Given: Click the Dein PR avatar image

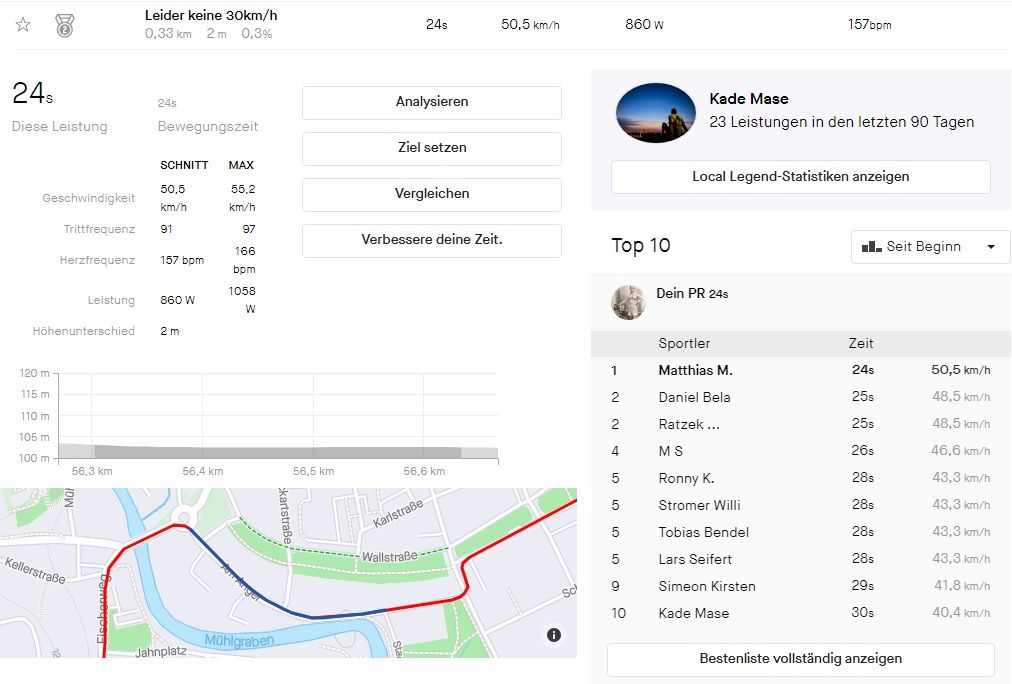Looking at the screenshot, I should [628, 302].
